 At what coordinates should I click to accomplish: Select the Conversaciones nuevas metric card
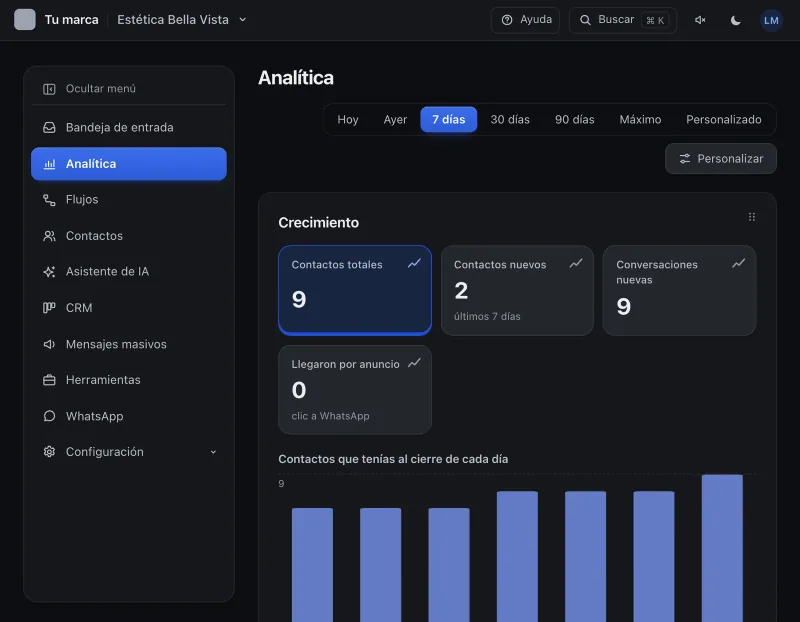pos(679,290)
